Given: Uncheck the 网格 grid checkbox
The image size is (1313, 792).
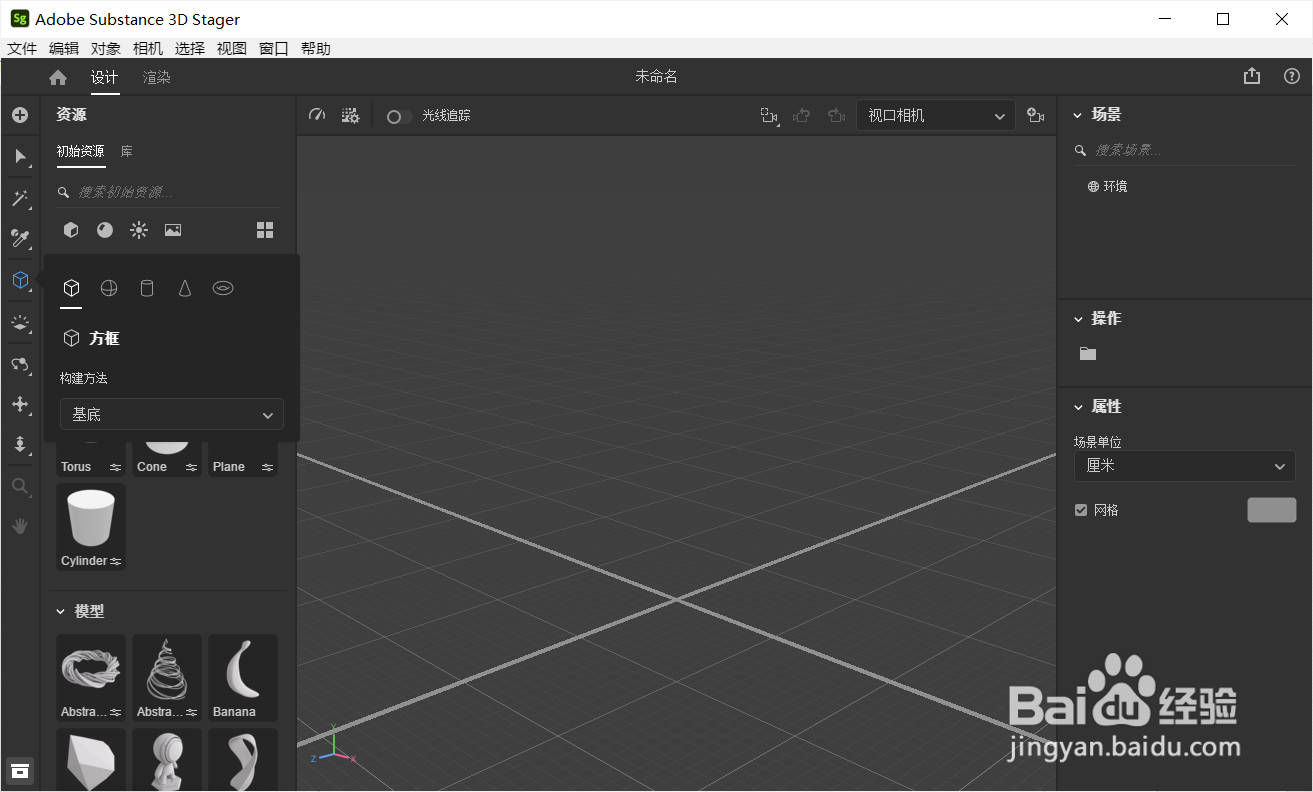Looking at the screenshot, I should (1081, 510).
